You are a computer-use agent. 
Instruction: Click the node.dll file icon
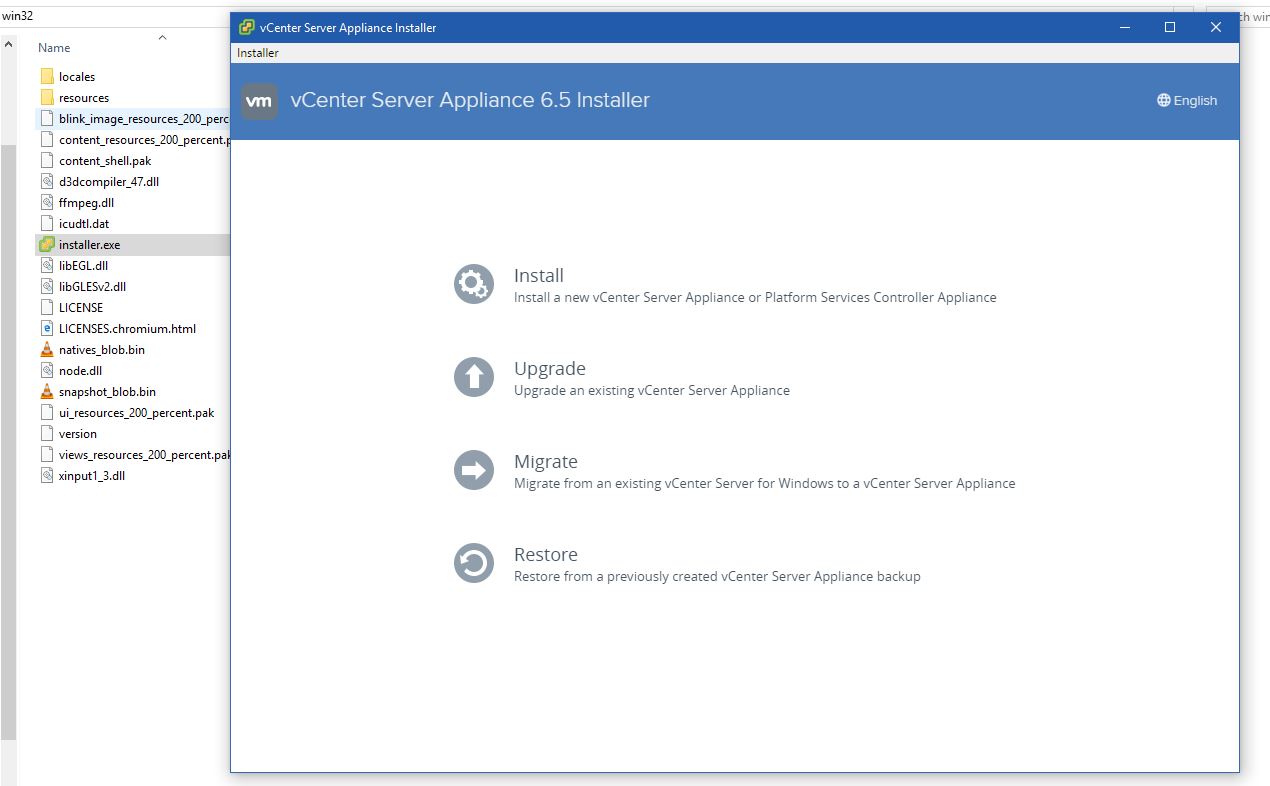point(47,370)
